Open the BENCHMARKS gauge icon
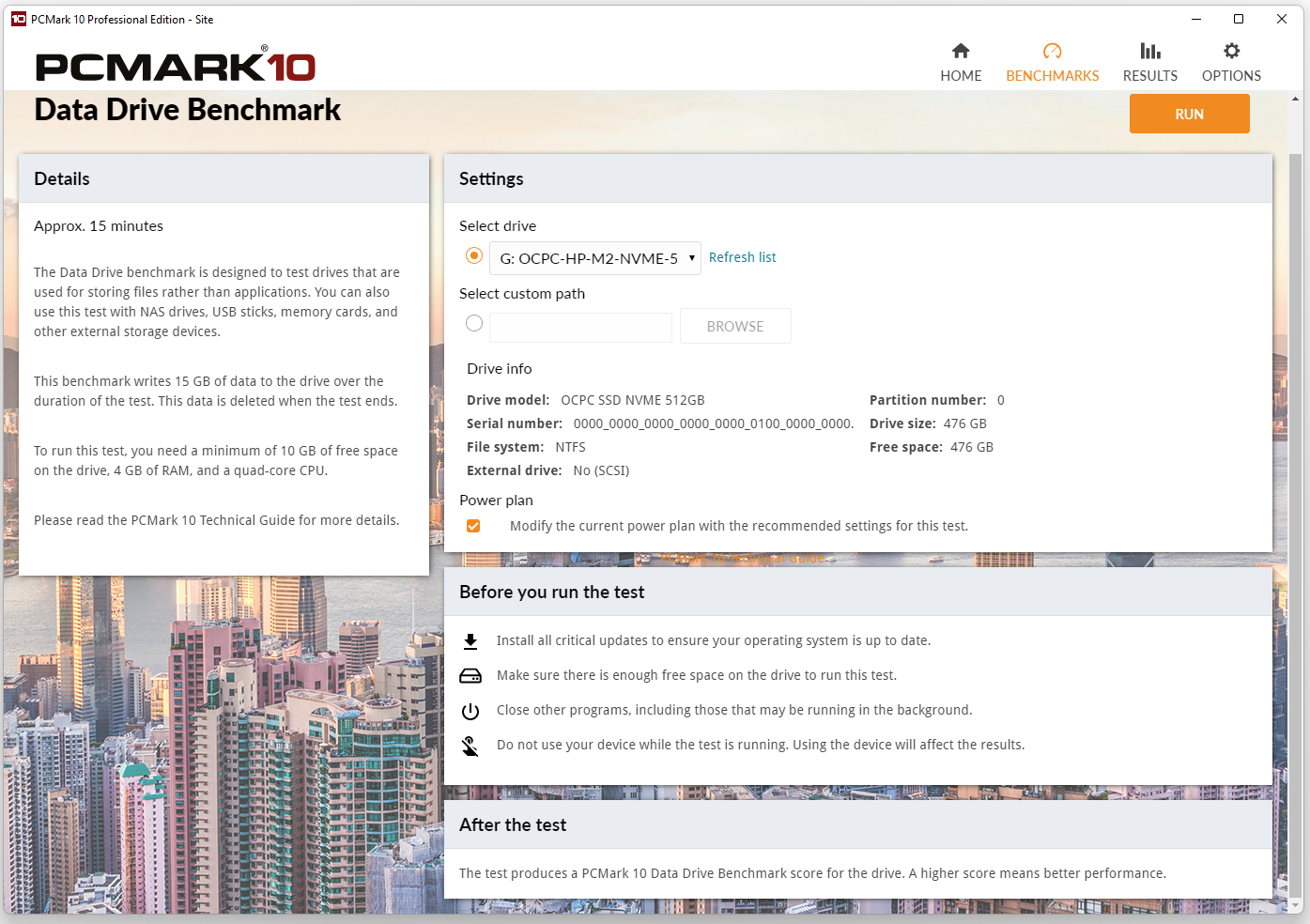 (1052, 51)
